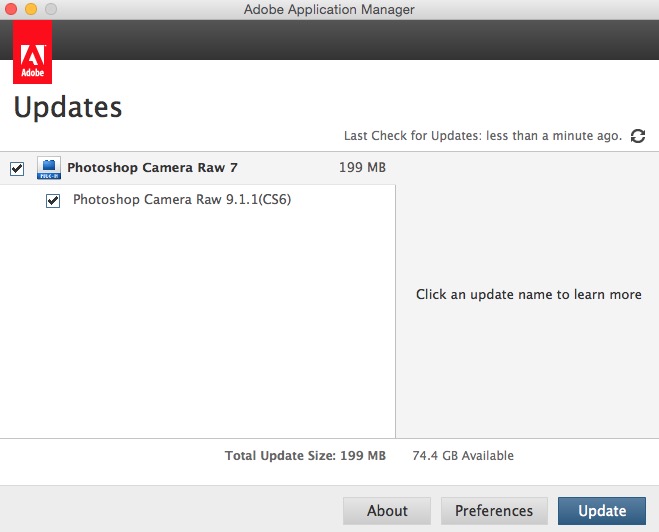The image size is (659, 532).
Task: Minimize the window with the yellow button
Action: tap(31, 9)
